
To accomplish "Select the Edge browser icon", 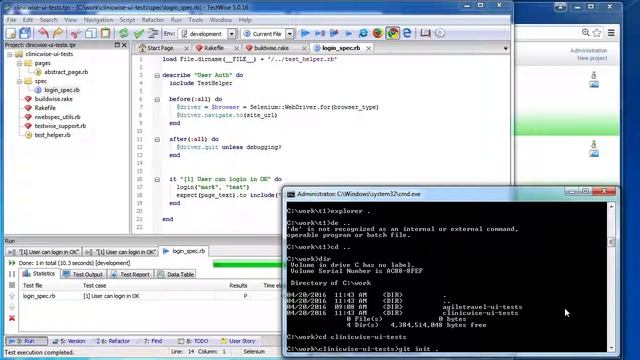I will [x=407, y=33].
